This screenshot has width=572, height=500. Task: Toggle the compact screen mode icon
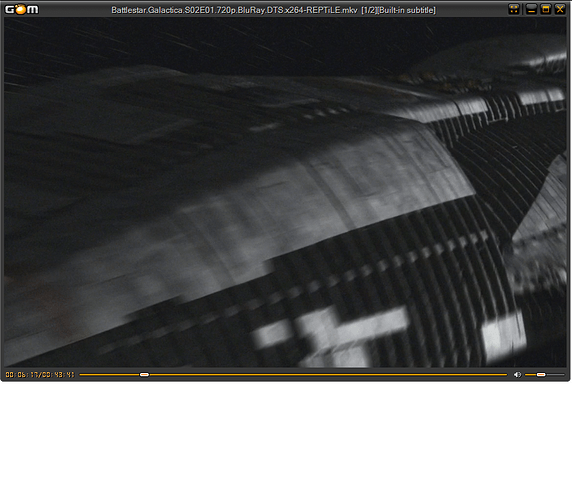coord(514,9)
